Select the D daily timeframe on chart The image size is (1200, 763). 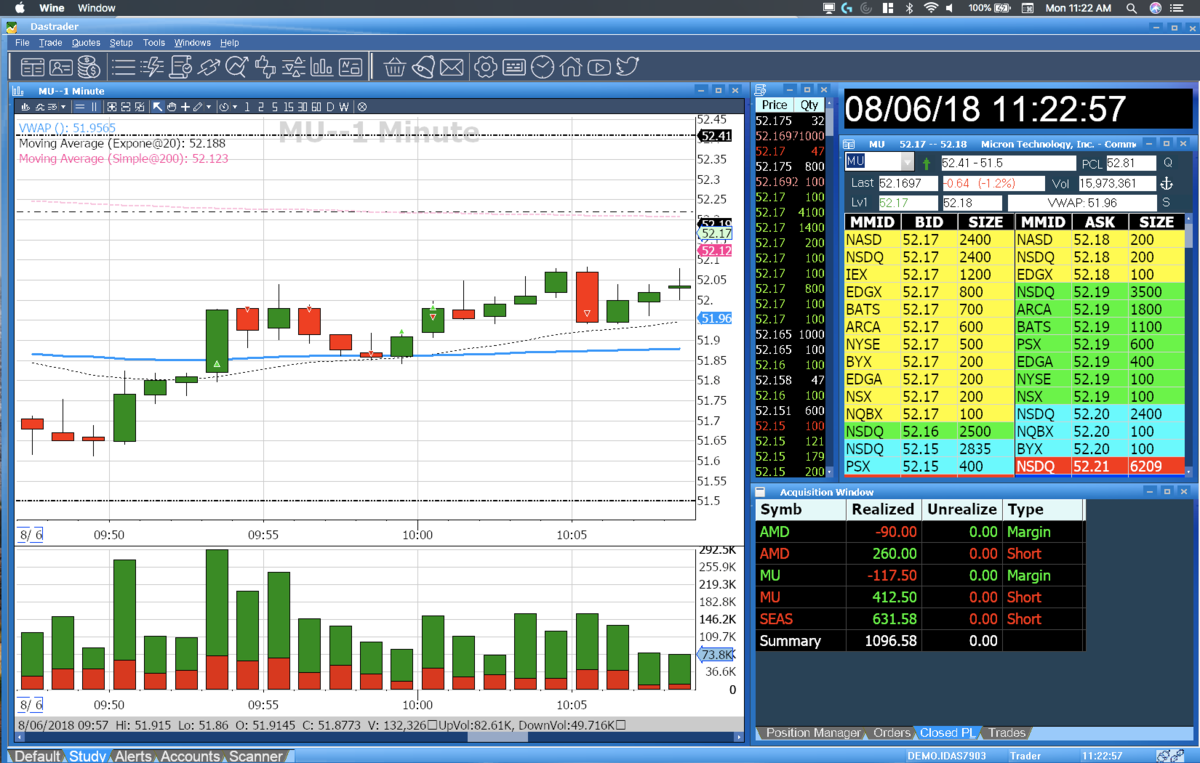tap(330, 107)
